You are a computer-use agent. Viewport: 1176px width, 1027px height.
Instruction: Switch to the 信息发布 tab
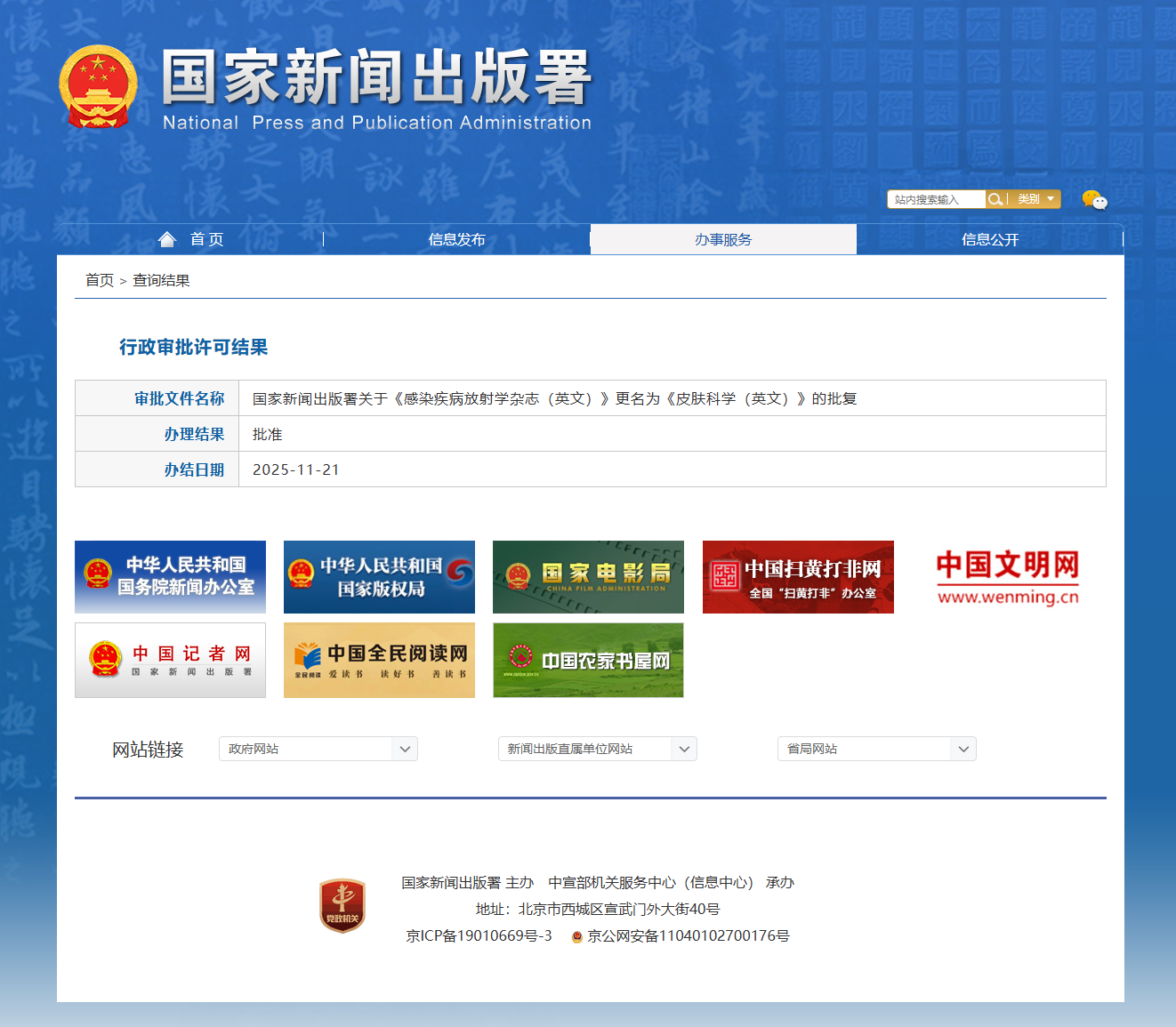click(456, 239)
